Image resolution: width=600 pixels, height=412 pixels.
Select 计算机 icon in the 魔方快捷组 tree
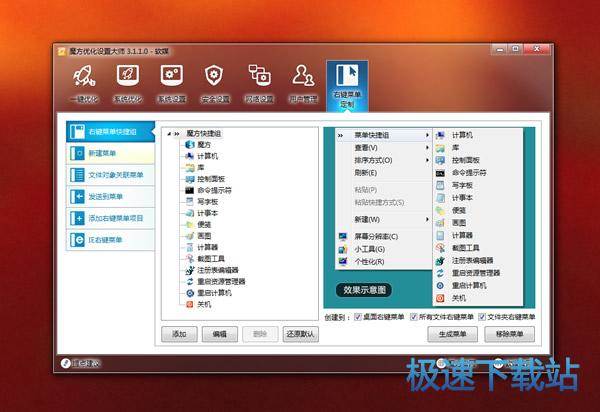(190, 156)
